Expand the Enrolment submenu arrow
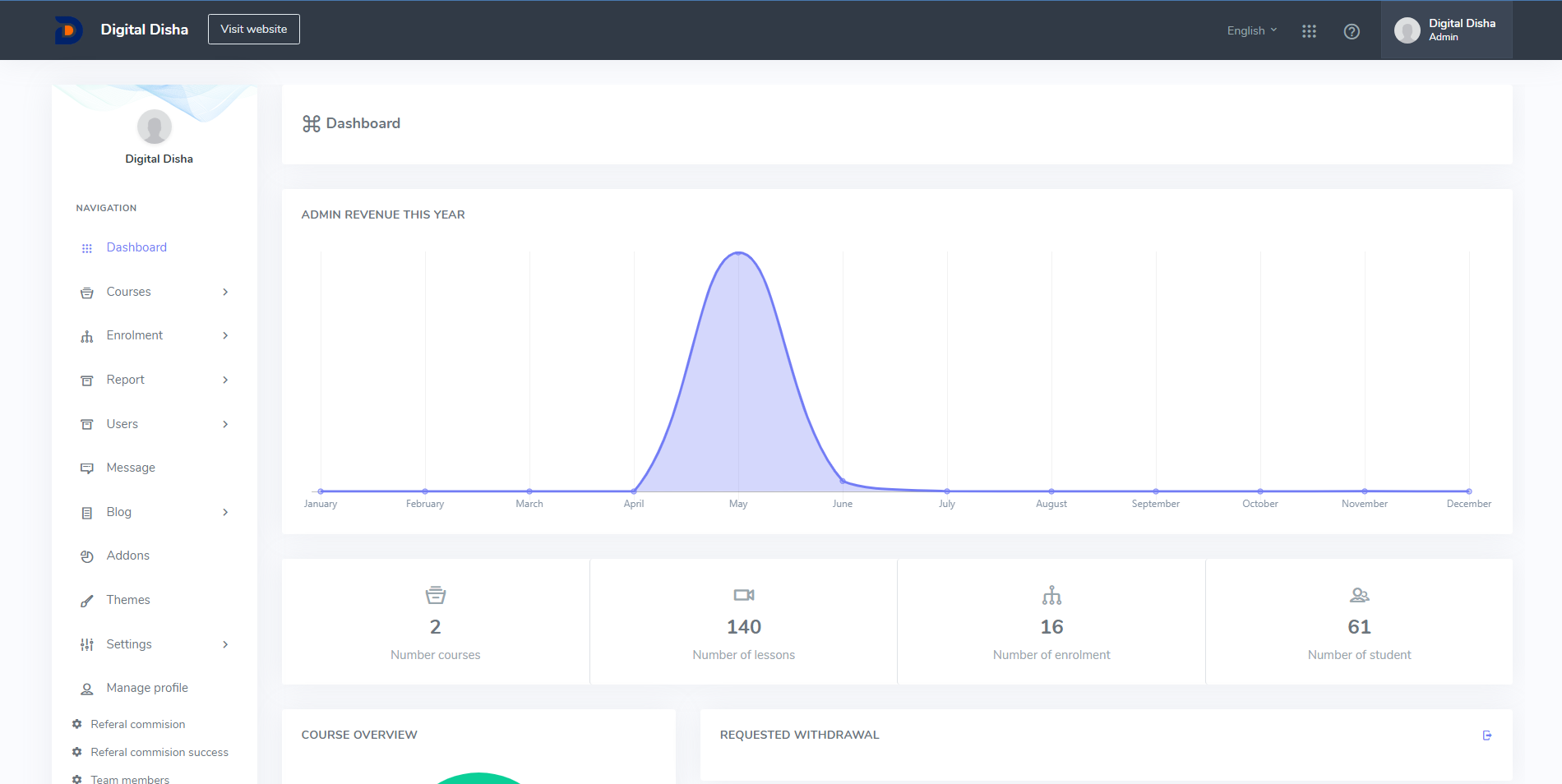This screenshot has height=784, width=1562. click(x=225, y=335)
